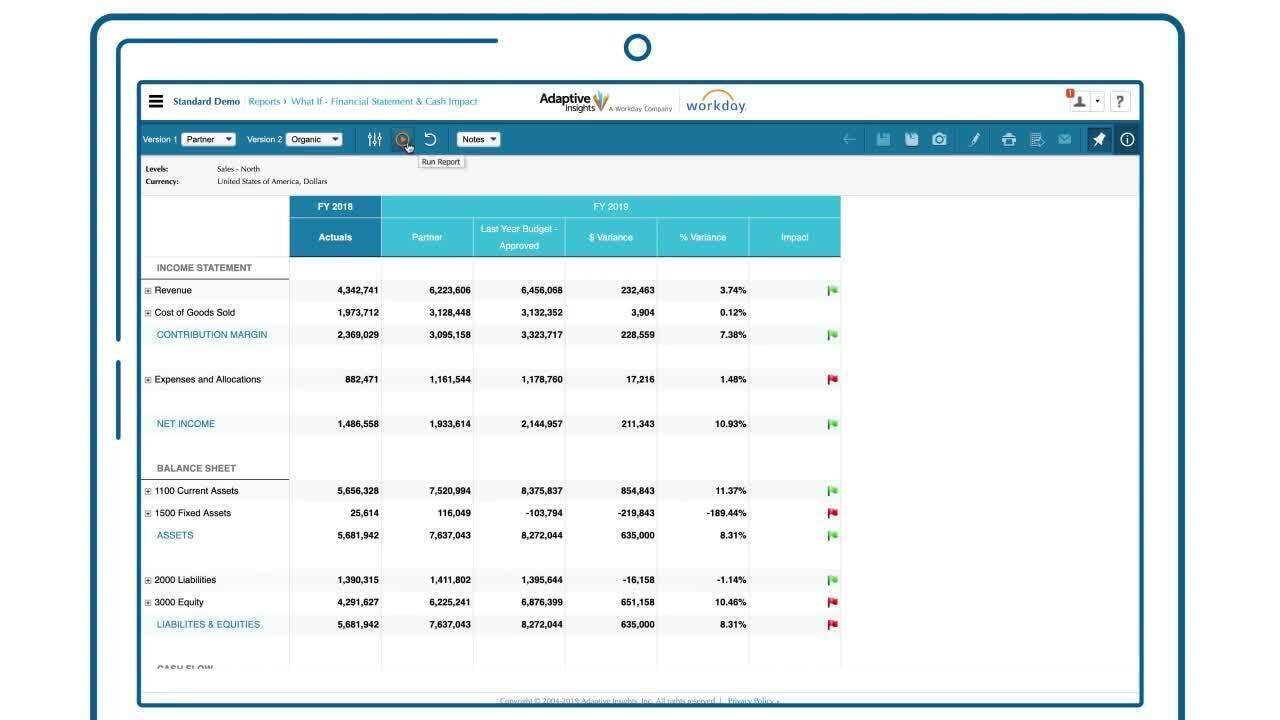
Task: Open the report info icon
Action: click(x=1127, y=140)
